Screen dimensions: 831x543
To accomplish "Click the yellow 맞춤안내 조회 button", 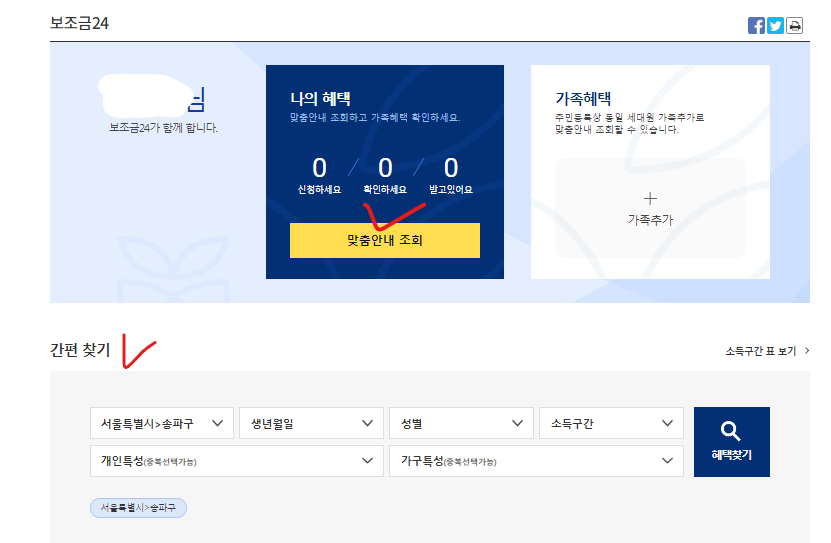I will pyautogui.click(x=385, y=241).
